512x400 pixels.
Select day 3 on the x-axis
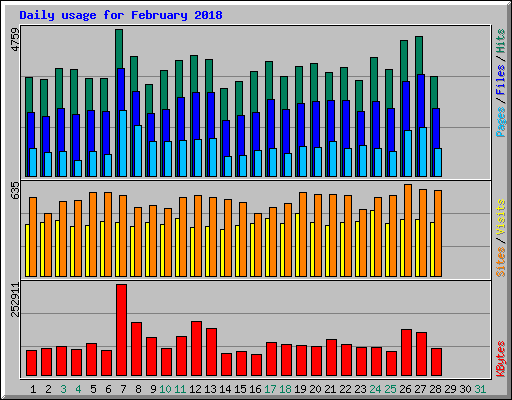pyautogui.click(x=63, y=389)
